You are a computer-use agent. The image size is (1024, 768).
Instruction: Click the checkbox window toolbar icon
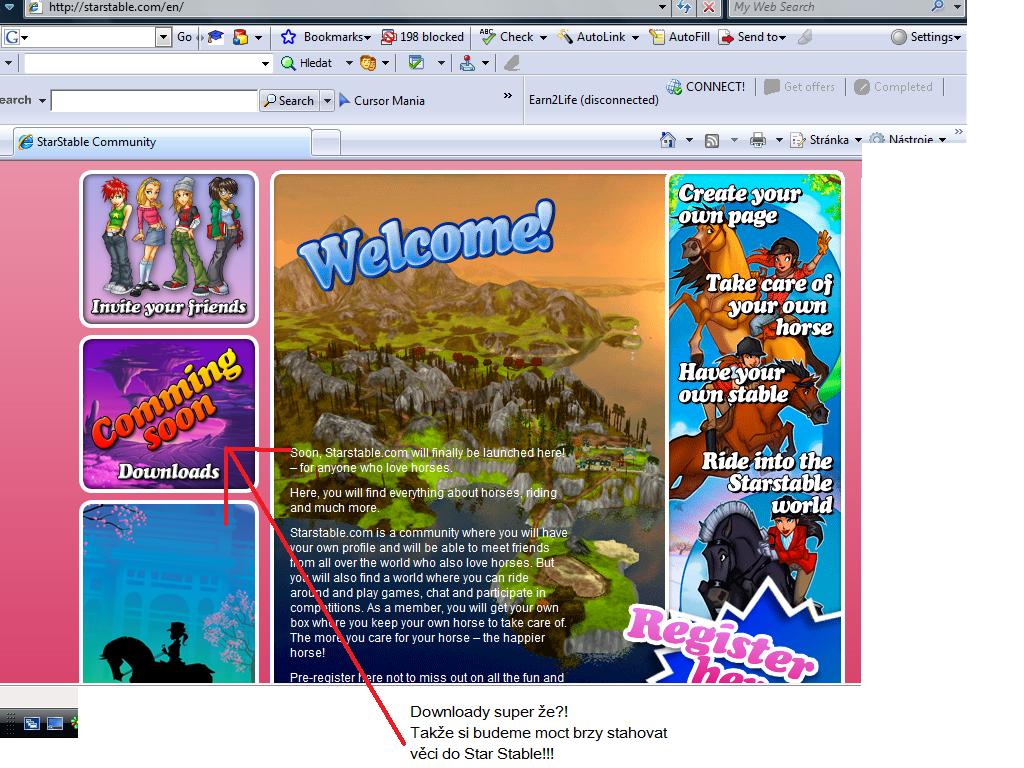click(x=416, y=63)
